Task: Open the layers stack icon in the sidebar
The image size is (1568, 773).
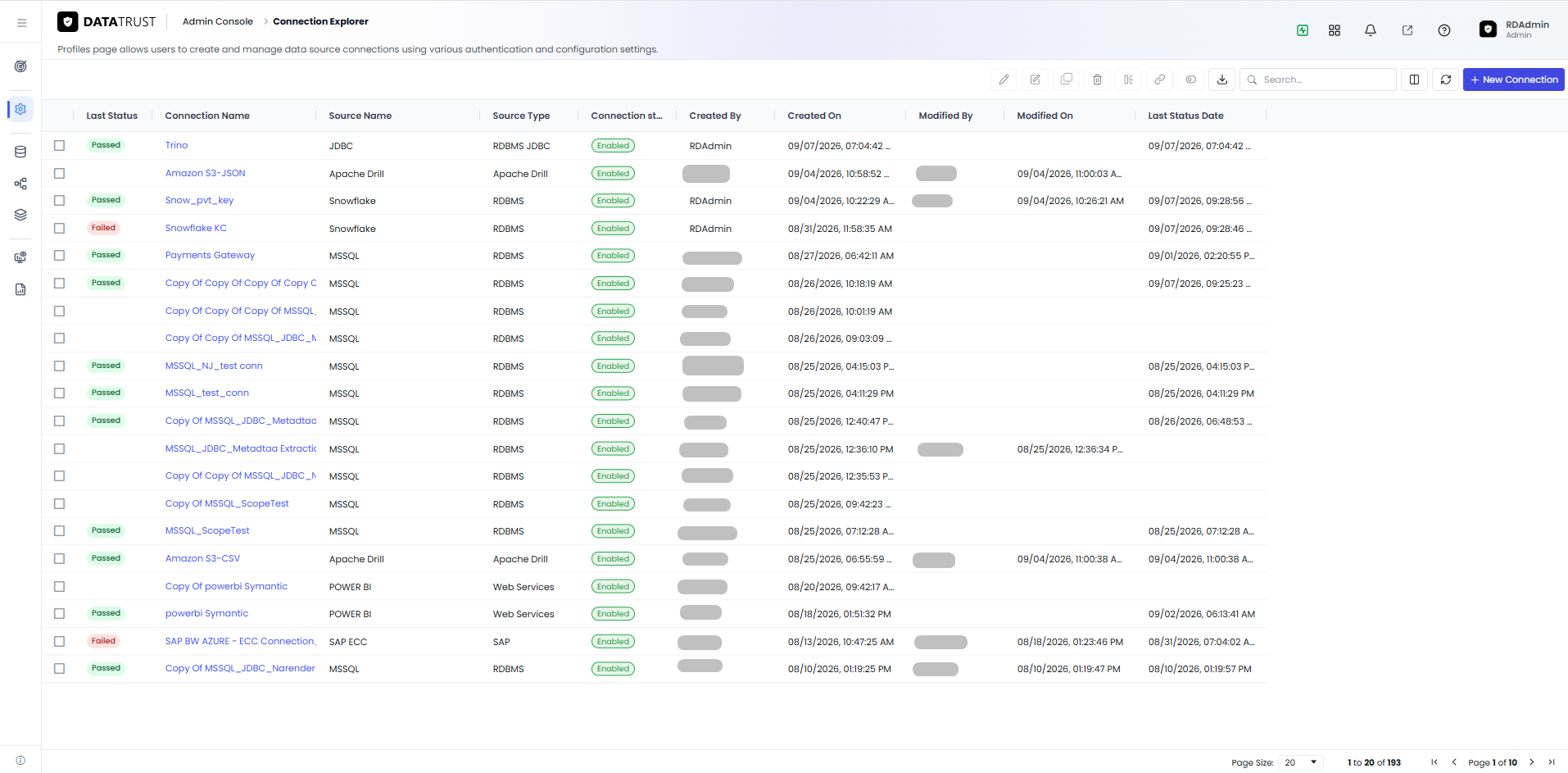Action: (20, 215)
